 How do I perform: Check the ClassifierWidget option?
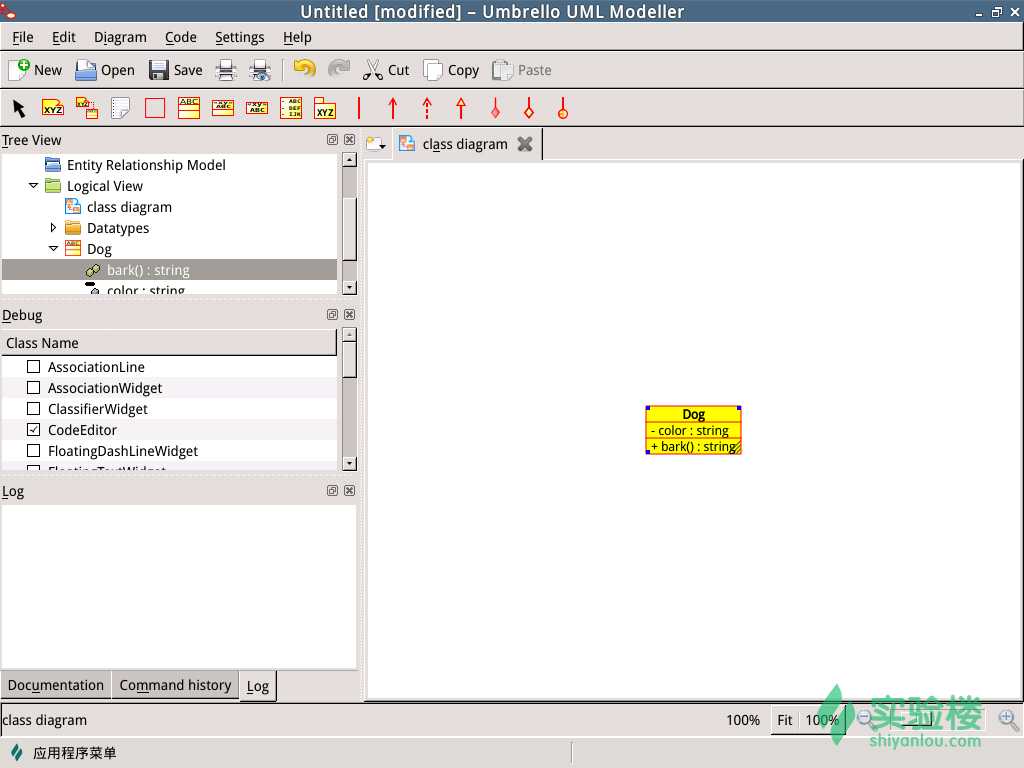33,408
